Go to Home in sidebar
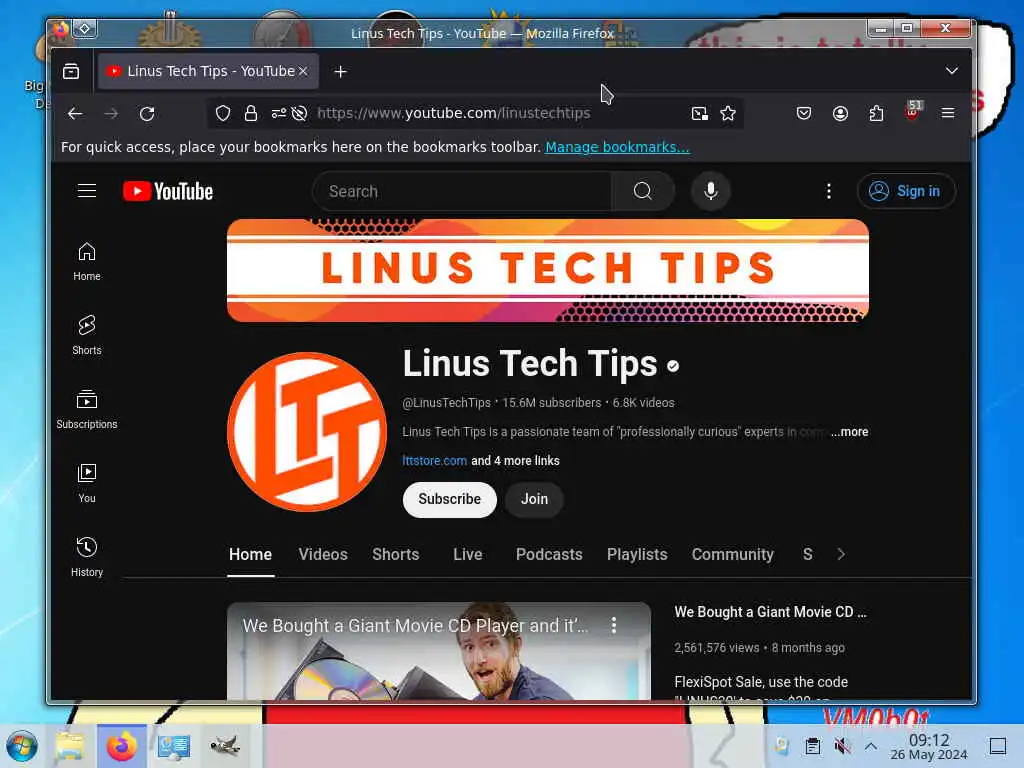Image resolution: width=1024 pixels, height=768 pixels. pos(87,262)
